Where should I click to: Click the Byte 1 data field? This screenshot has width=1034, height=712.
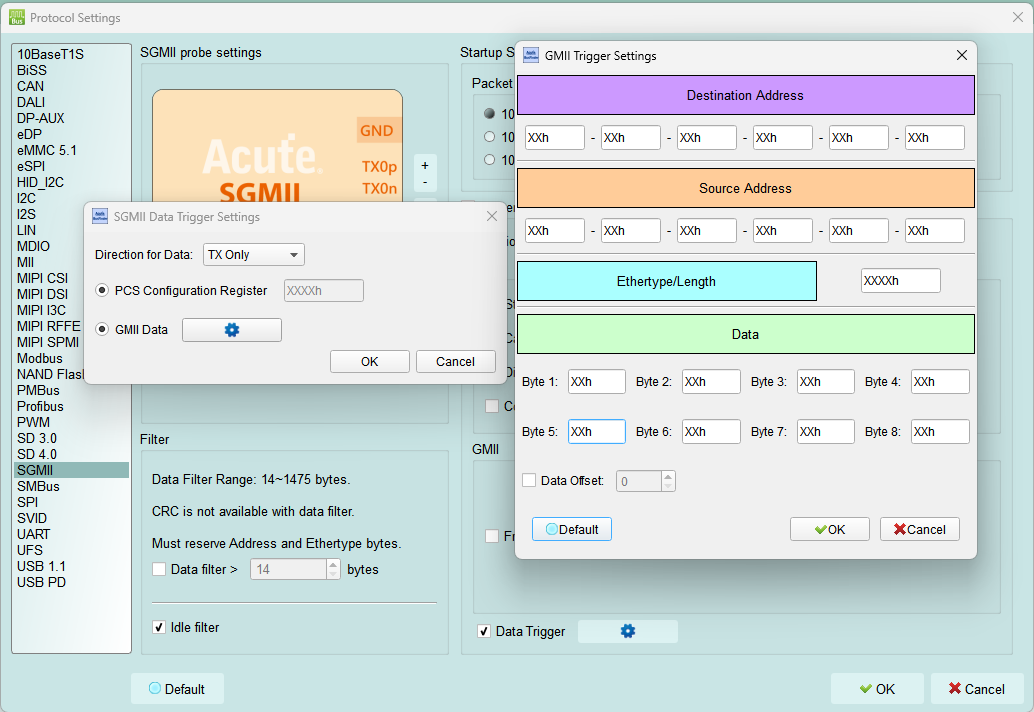point(597,382)
